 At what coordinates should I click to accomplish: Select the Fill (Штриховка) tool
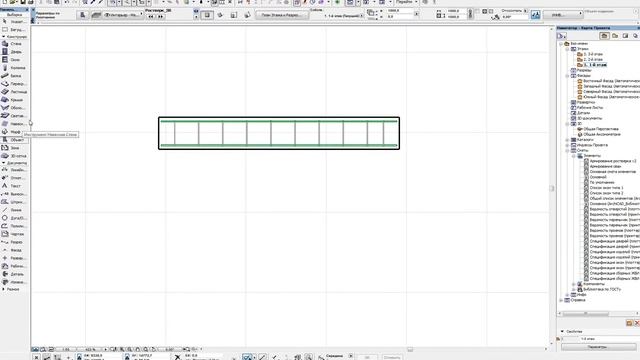point(14,202)
